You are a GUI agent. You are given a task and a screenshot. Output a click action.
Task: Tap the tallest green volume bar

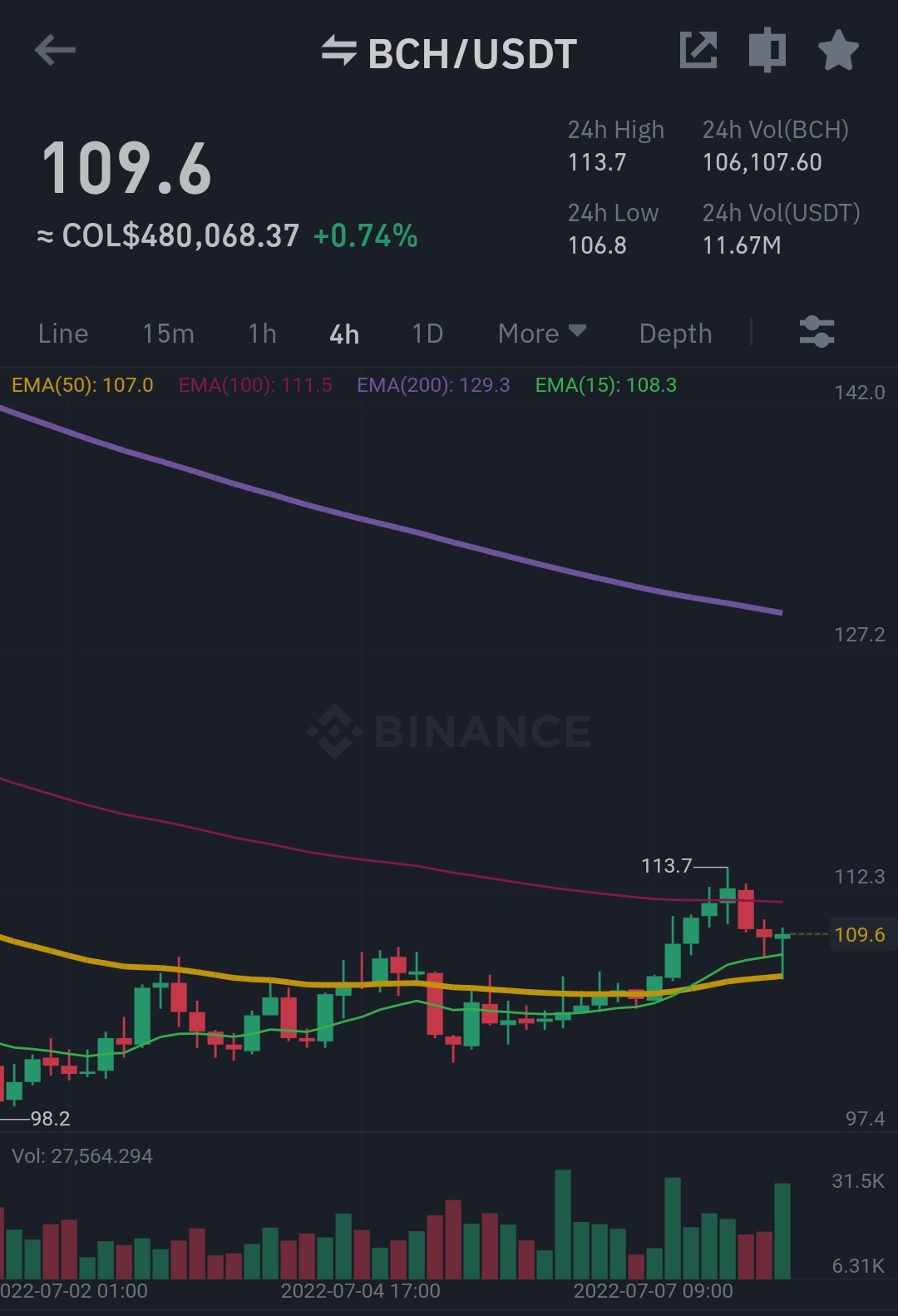(563, 1224)
